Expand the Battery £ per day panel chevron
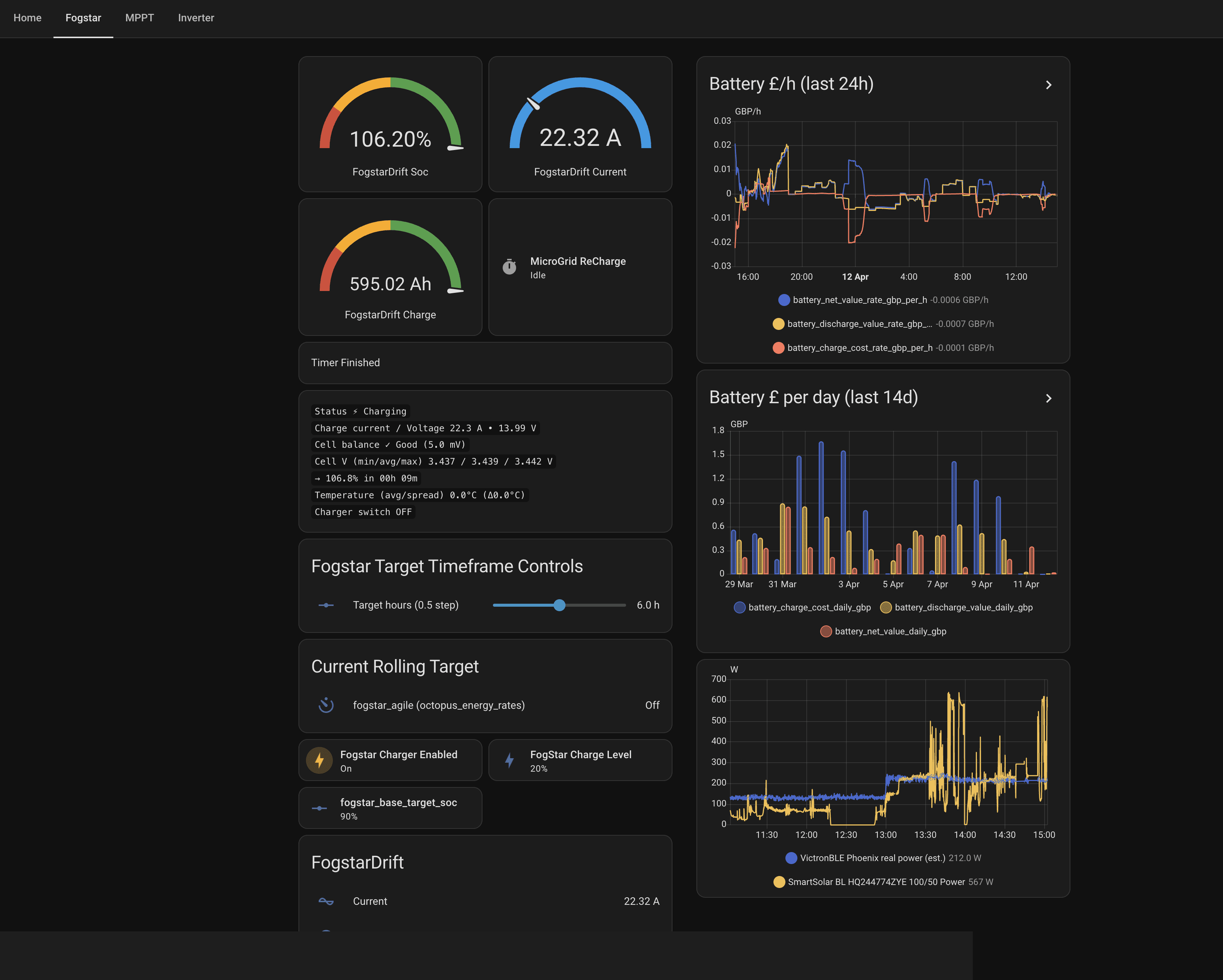The image size is (1223, 980). pyautogui.click(x=1048, y=398)
